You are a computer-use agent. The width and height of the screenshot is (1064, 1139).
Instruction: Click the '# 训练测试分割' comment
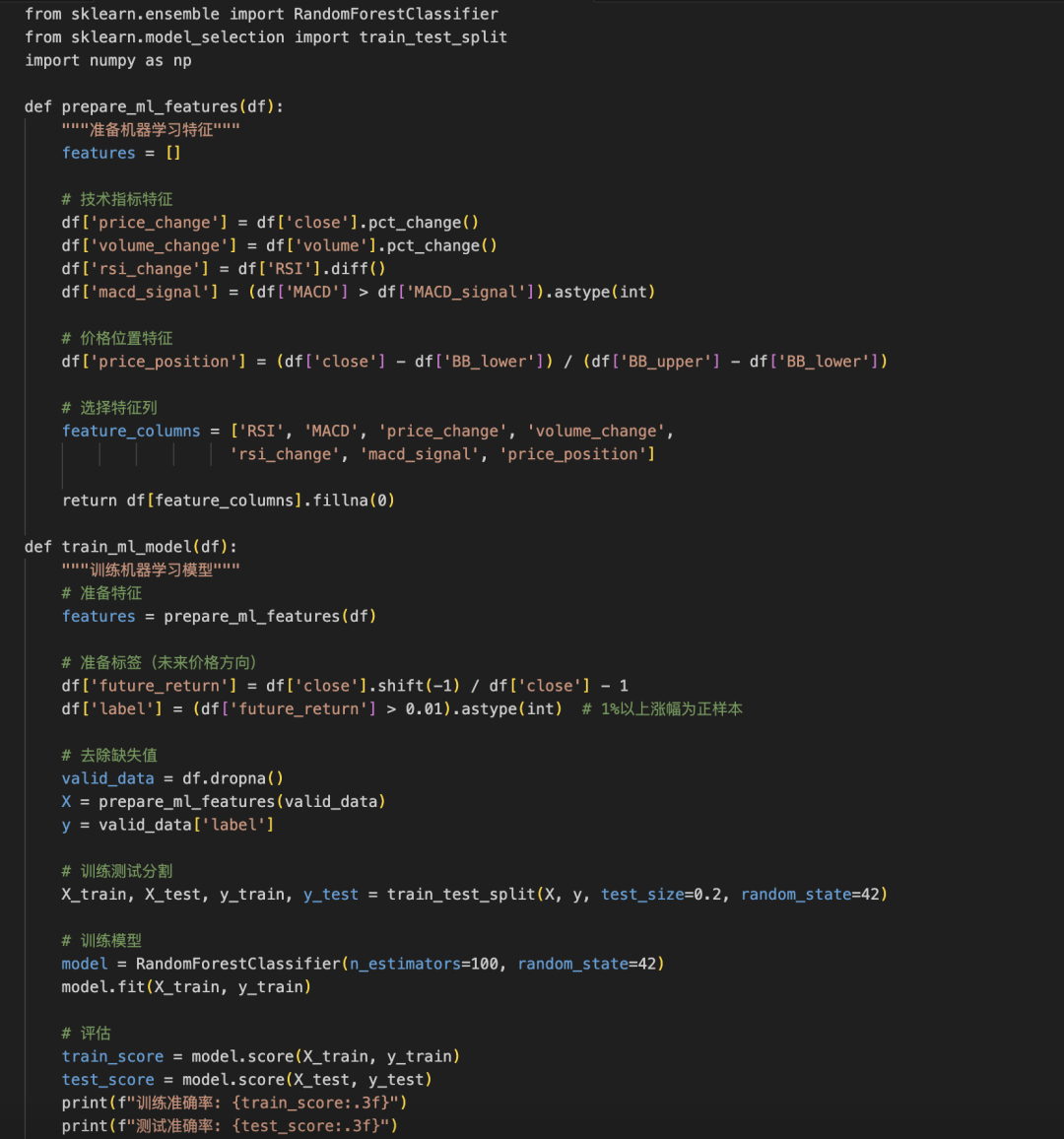tap(117, 871)
